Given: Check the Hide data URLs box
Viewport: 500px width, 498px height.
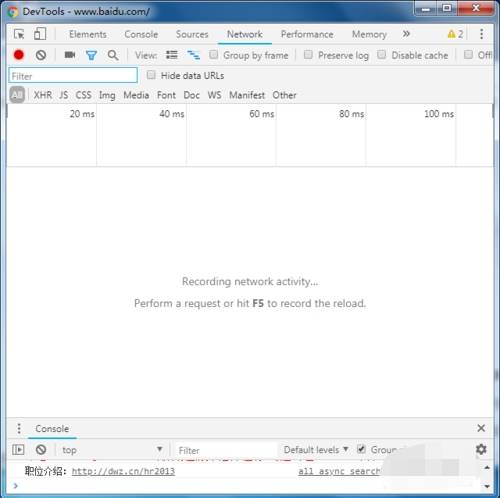Looking at the screenshot, I should (151, 75).
